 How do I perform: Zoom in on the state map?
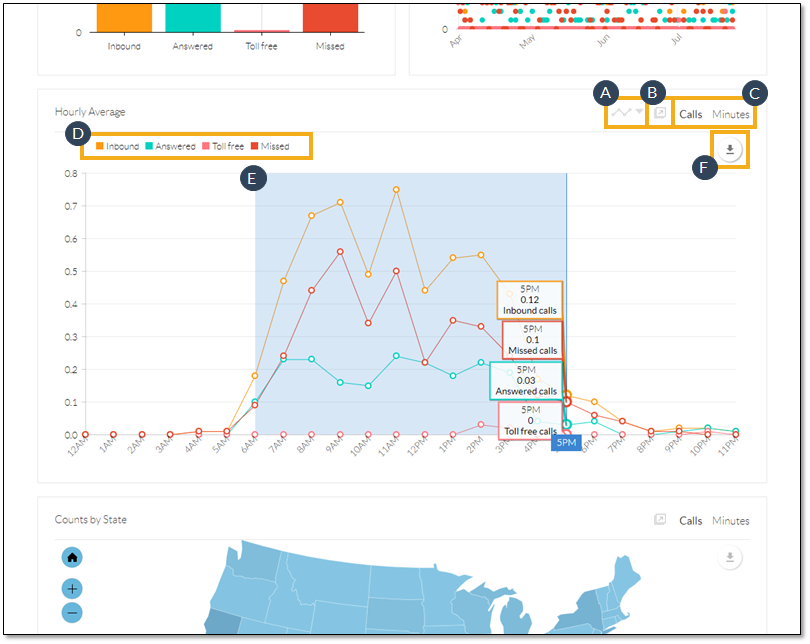click(x=73, y=589)
